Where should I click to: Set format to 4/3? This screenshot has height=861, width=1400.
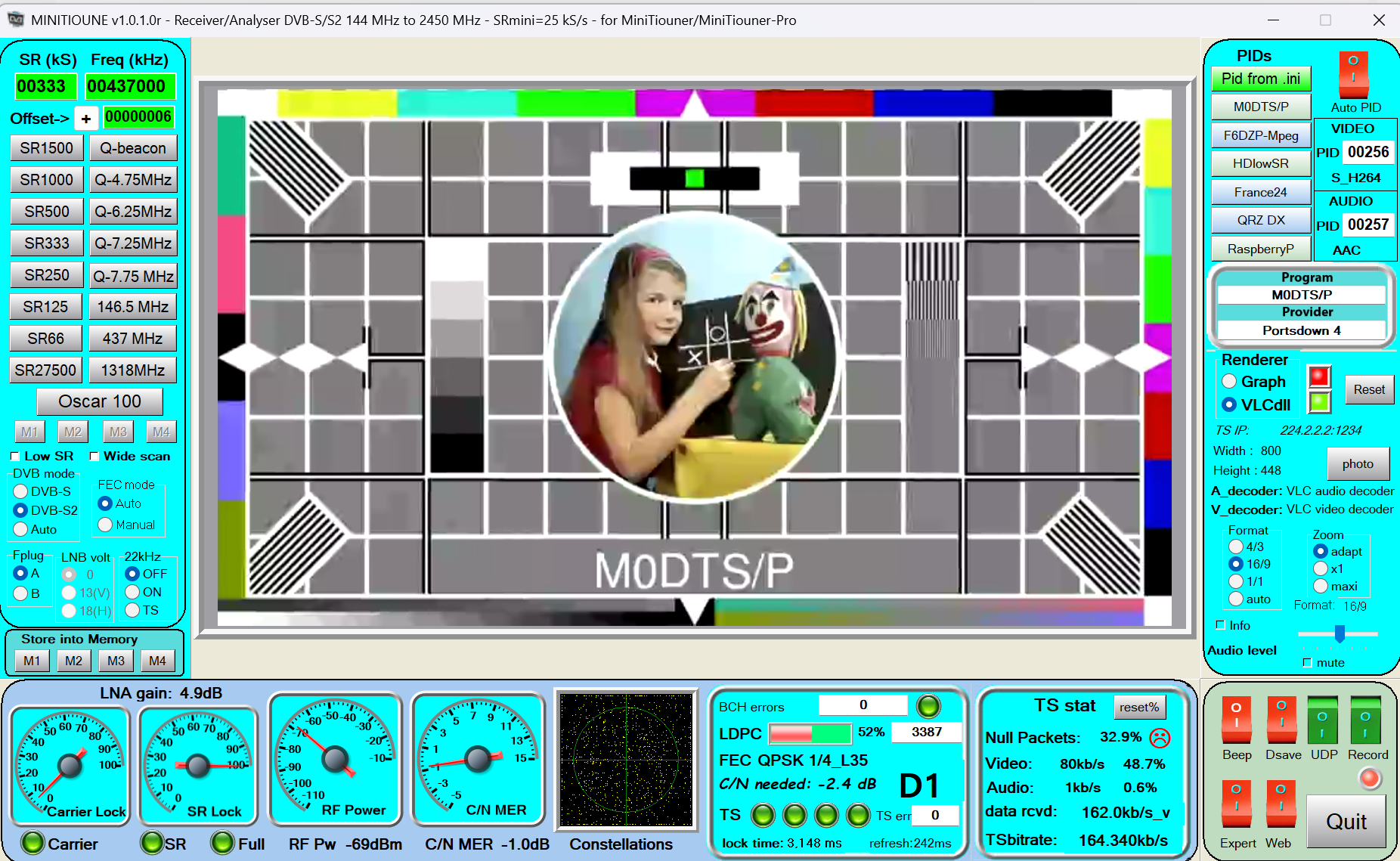(x=1236, y=547)
